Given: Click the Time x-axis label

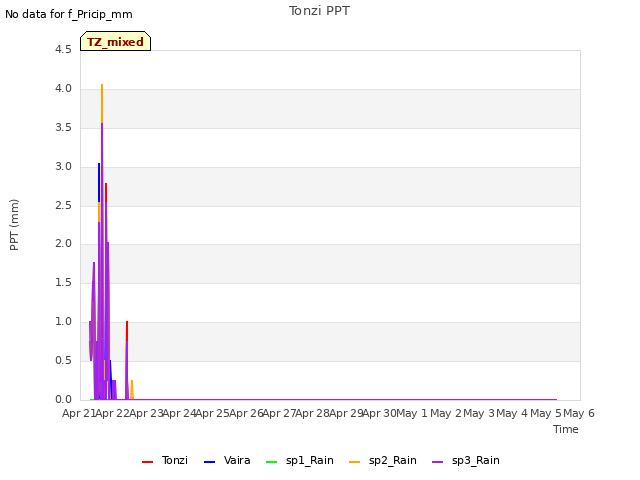Looking at the screenshot, I should [566, 429].
